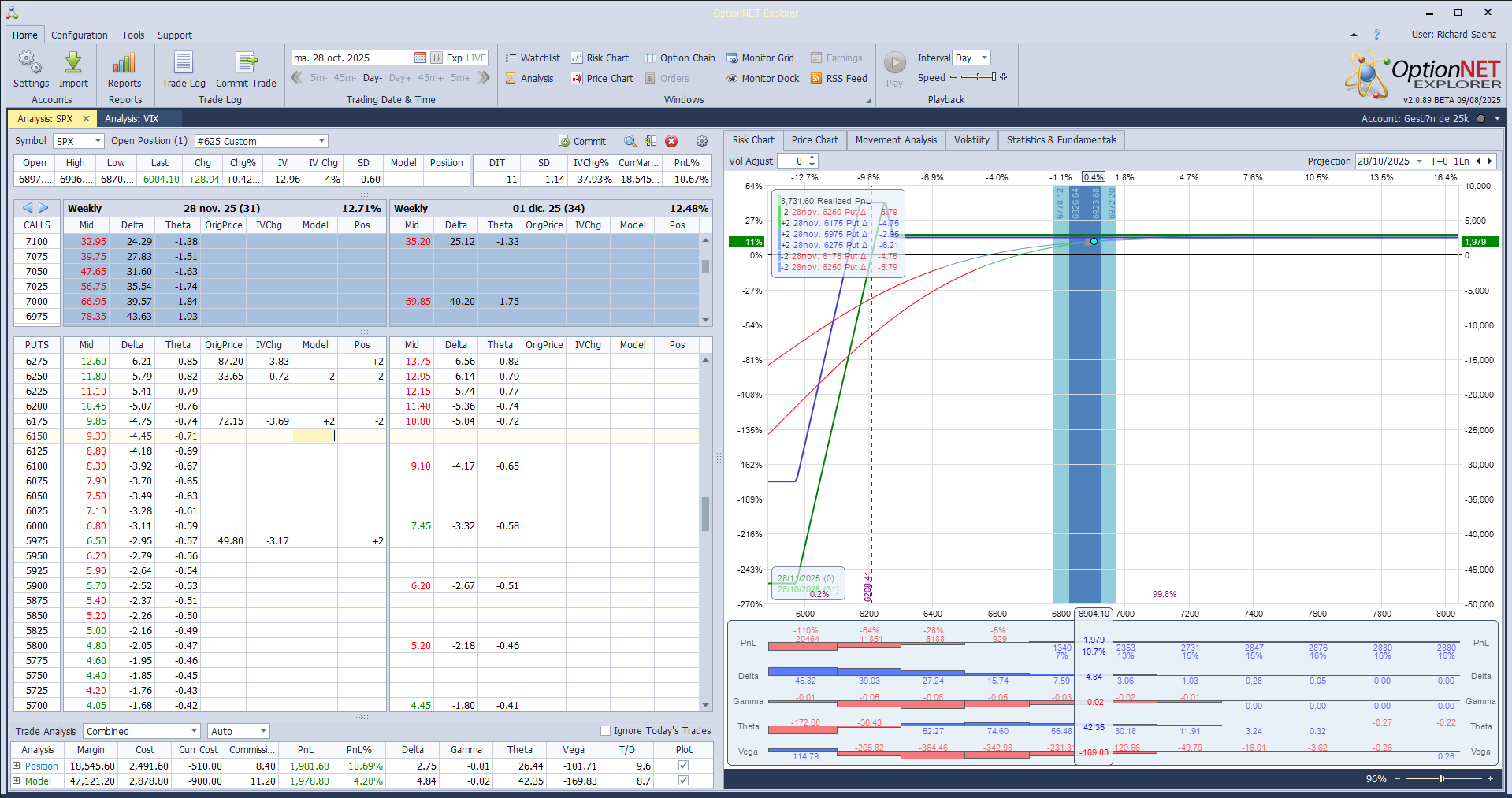Screen dimensions: 1512x798
Task: Expand the Position row in trade analysis
Action: coord(16,766)
